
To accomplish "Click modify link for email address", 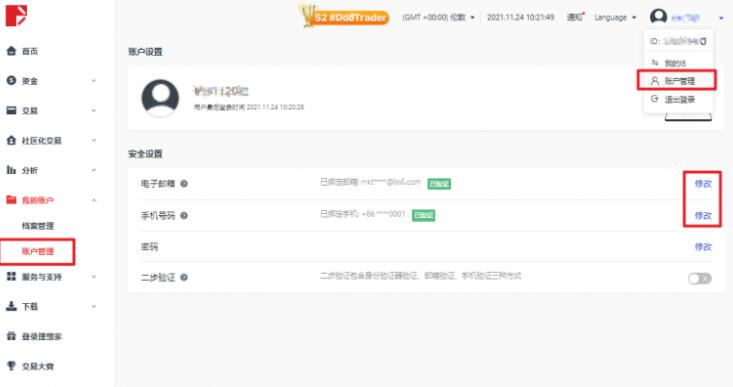I will 703,184.
